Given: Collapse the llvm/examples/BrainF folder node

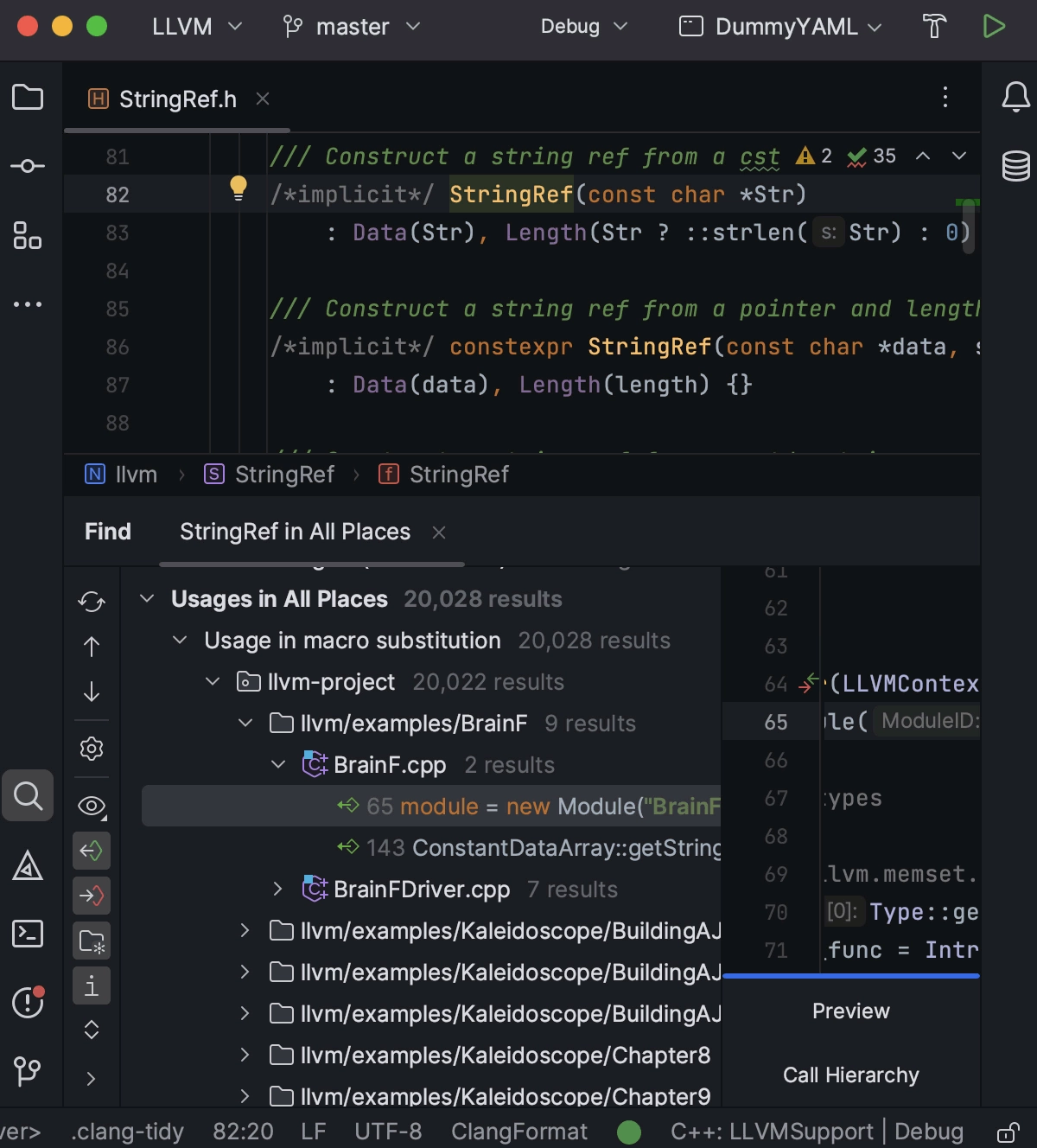Looking at the screenshot, I should [245, 724].
